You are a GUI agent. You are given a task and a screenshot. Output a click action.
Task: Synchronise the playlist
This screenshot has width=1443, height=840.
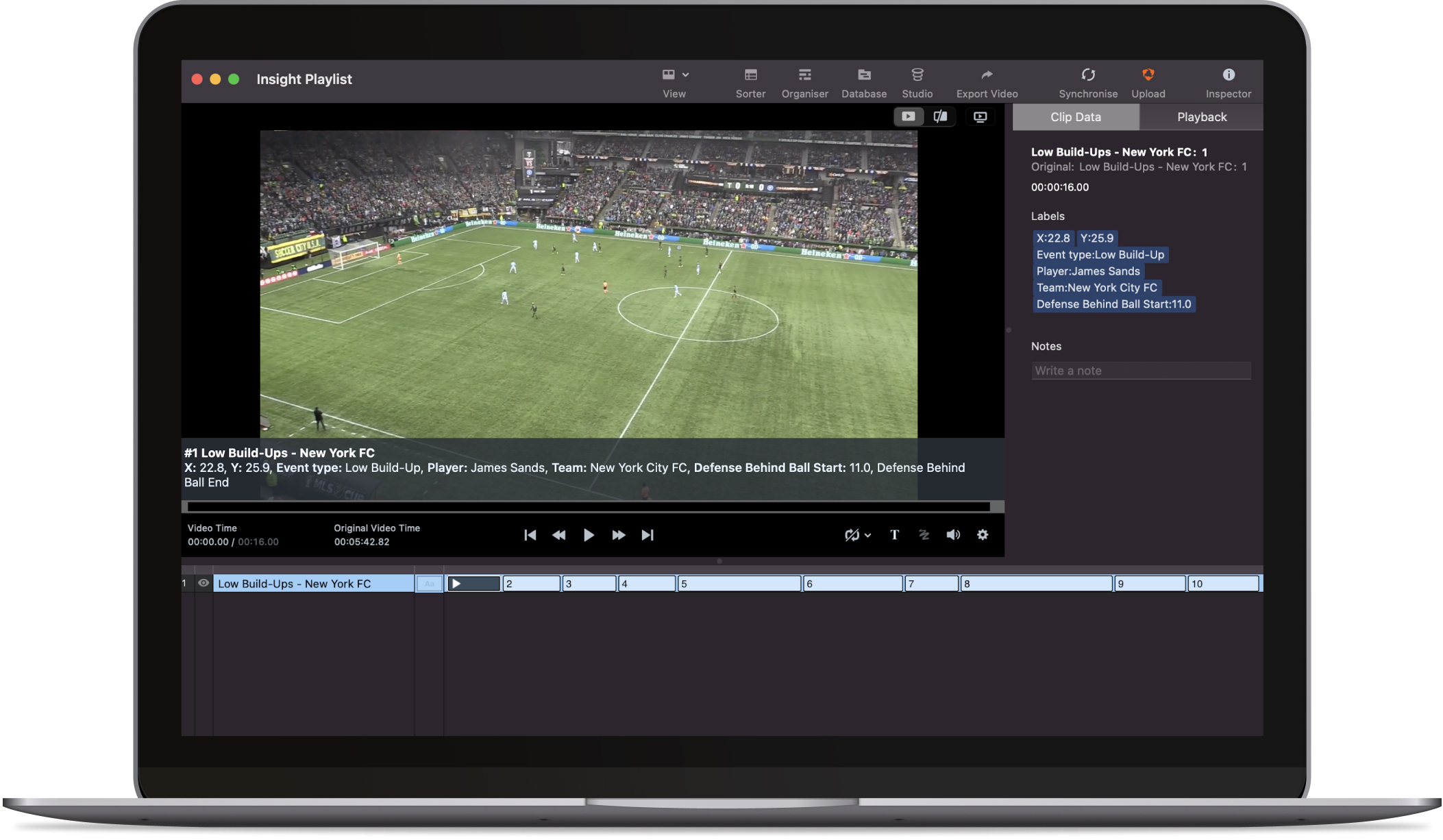[x=1088, y=82]
